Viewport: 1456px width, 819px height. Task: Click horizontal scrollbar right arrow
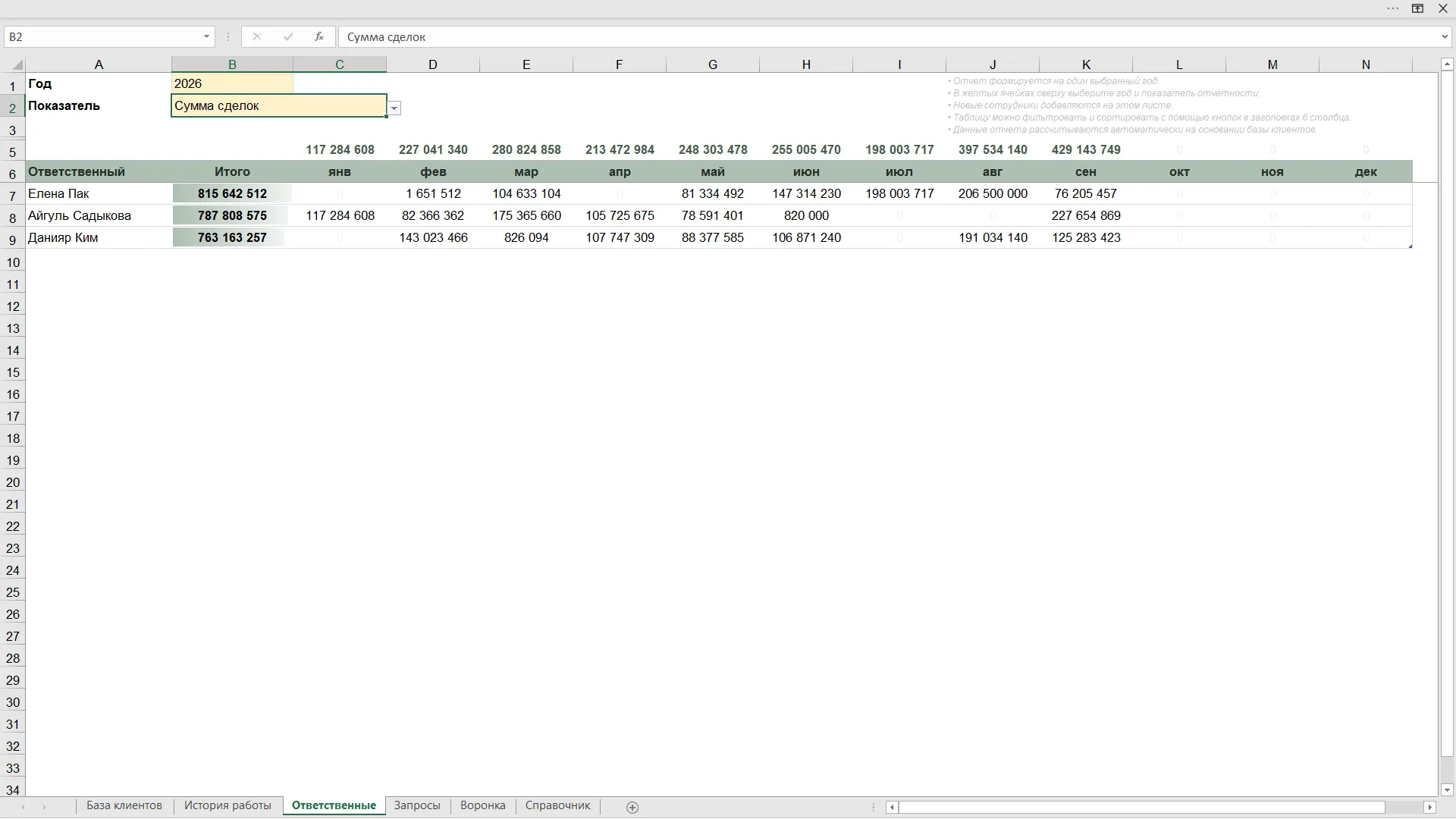coord(1430,807)
